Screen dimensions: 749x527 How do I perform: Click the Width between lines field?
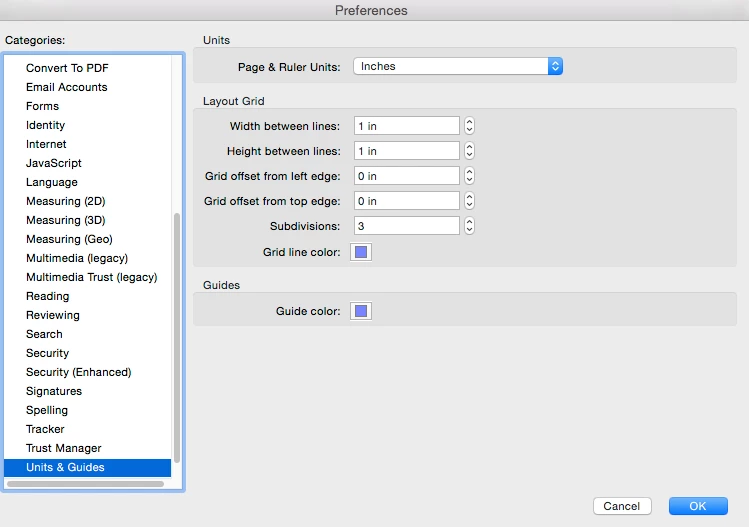coord(407,126)
